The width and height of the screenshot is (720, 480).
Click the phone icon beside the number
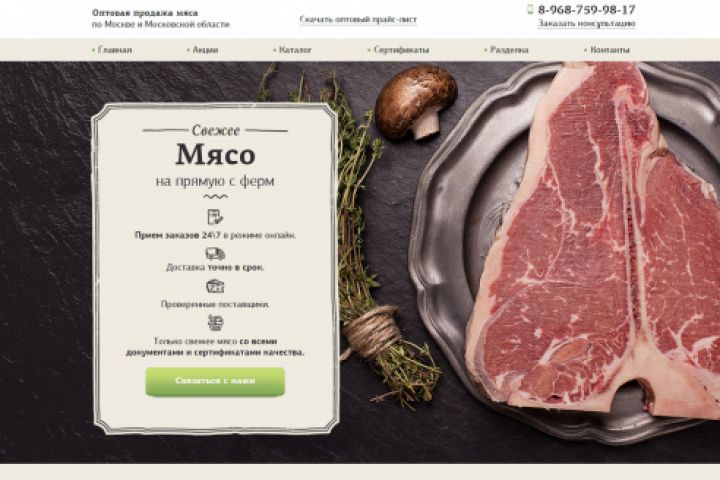click(530, 9)
